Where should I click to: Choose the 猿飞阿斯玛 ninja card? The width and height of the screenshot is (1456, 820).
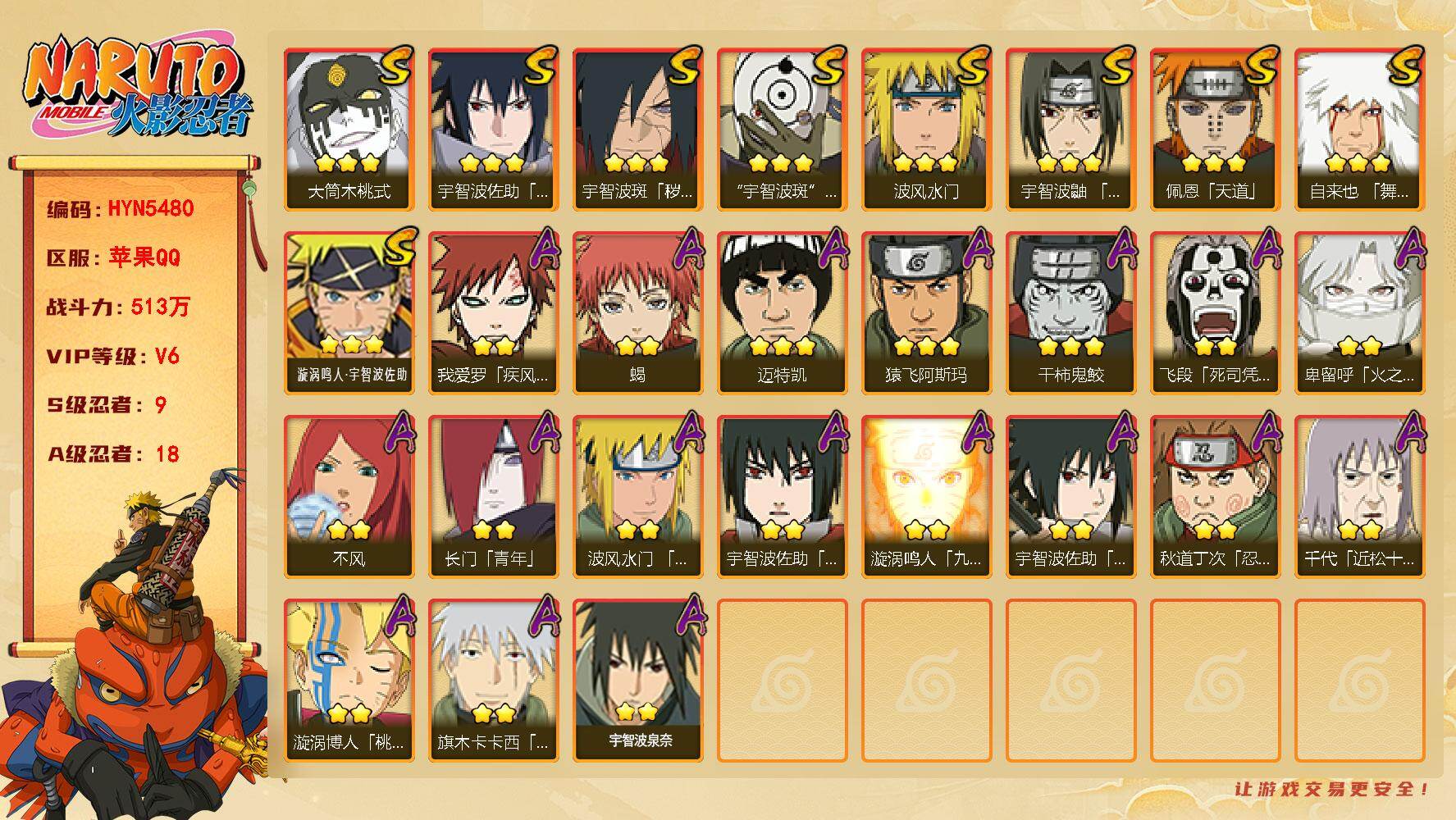click(x=927, y=313)
